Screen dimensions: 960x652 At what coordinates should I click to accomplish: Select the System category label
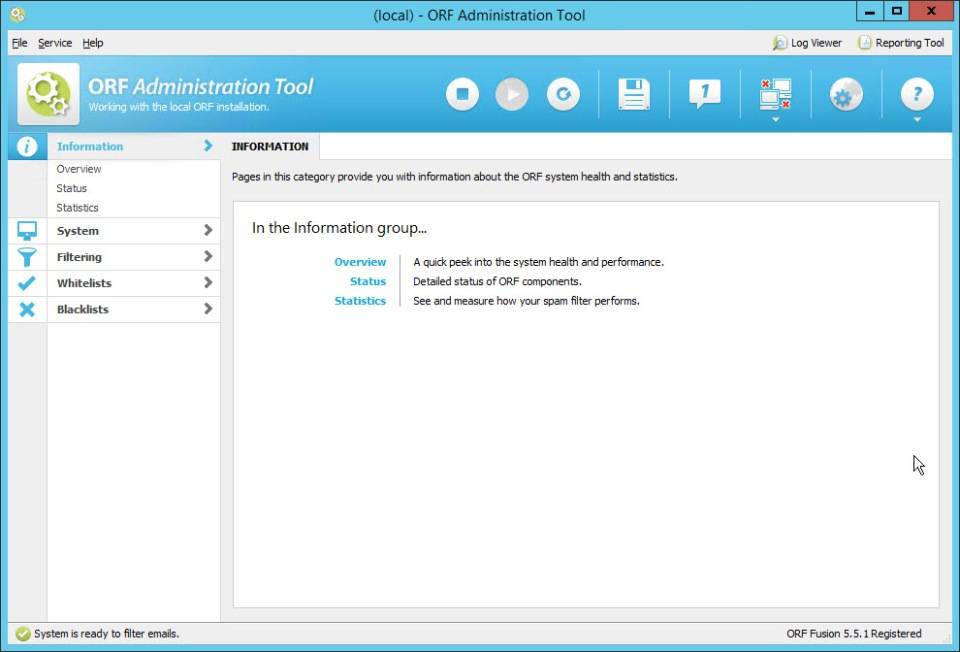coord(78,231)
